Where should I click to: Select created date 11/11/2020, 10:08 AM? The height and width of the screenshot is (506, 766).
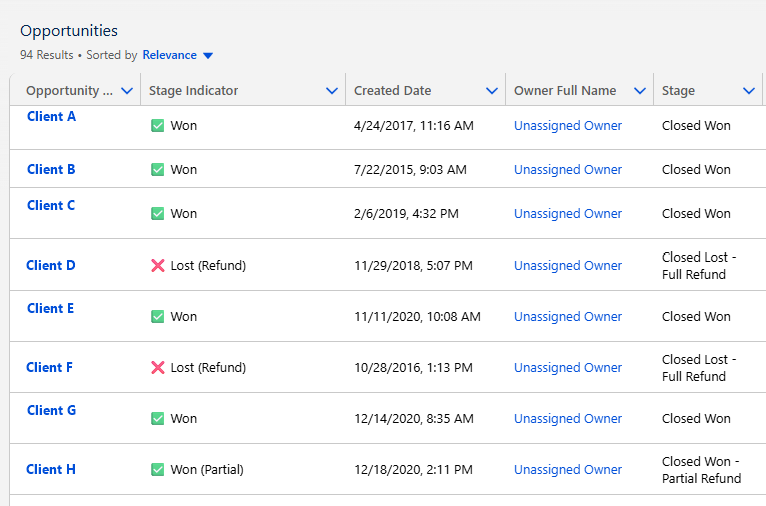pos(417,317)
